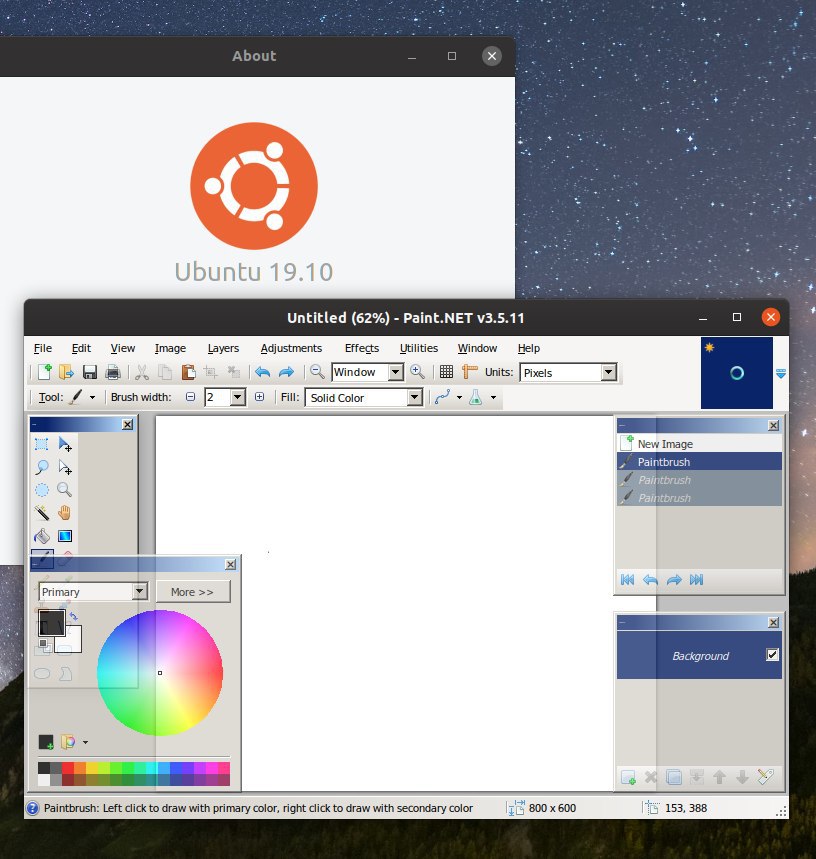Open the Adjustments menu
This screenshot has height=859, width=816.
point(291,348)
